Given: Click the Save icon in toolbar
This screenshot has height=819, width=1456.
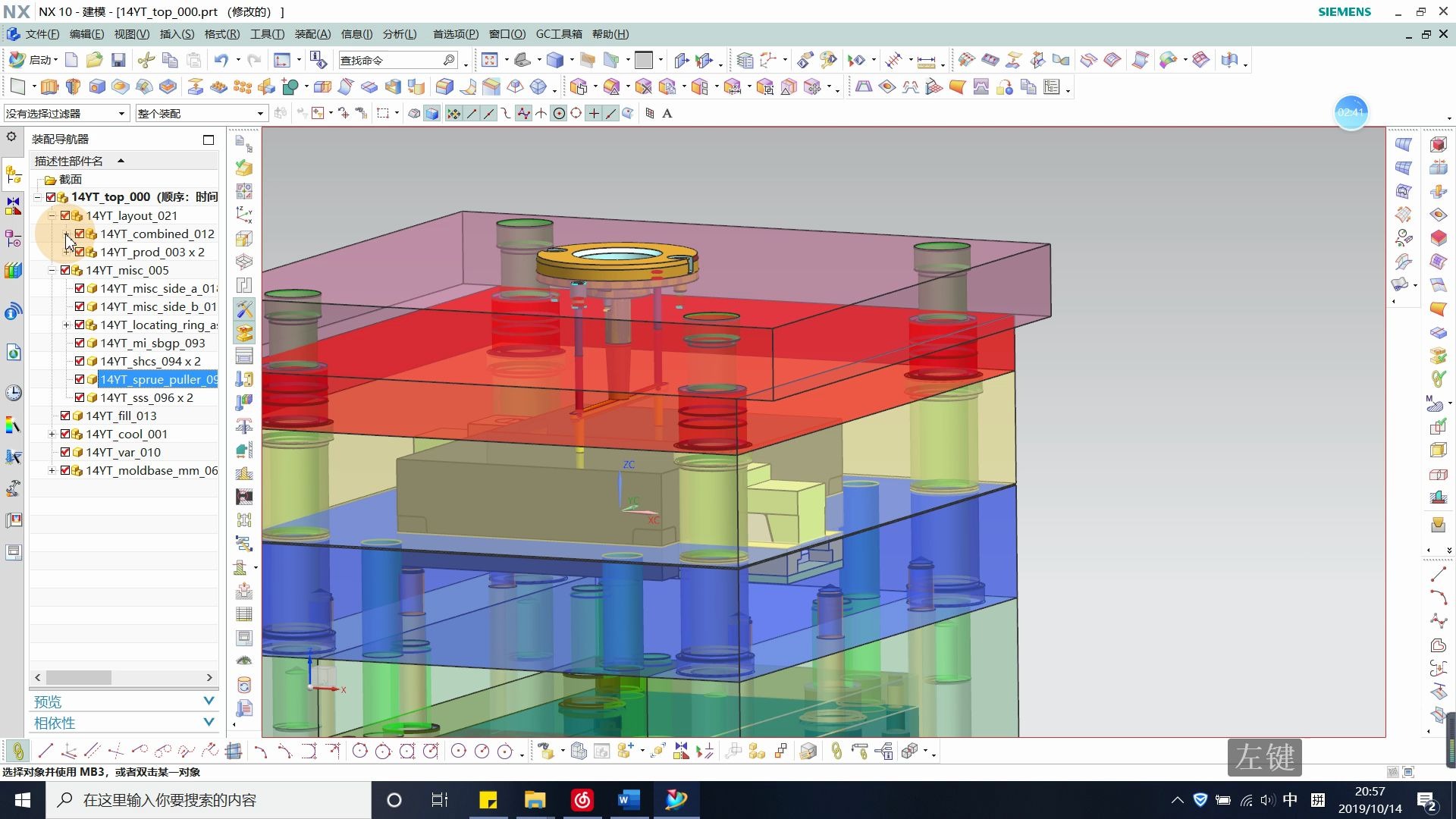Looking at the screenshot, I should [118, 60].
